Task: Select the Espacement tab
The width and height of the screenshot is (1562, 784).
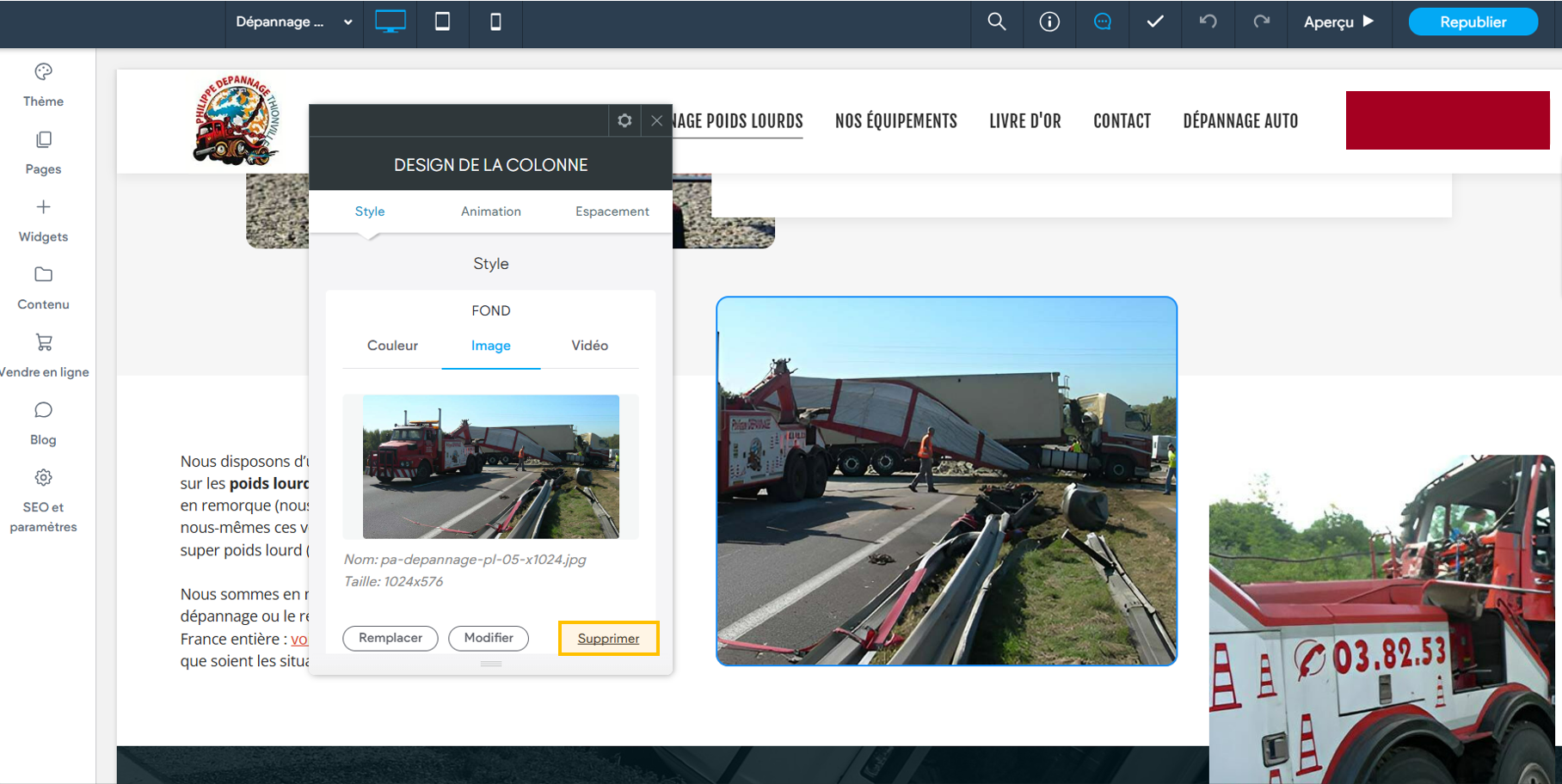Action: tap(612, 211)
